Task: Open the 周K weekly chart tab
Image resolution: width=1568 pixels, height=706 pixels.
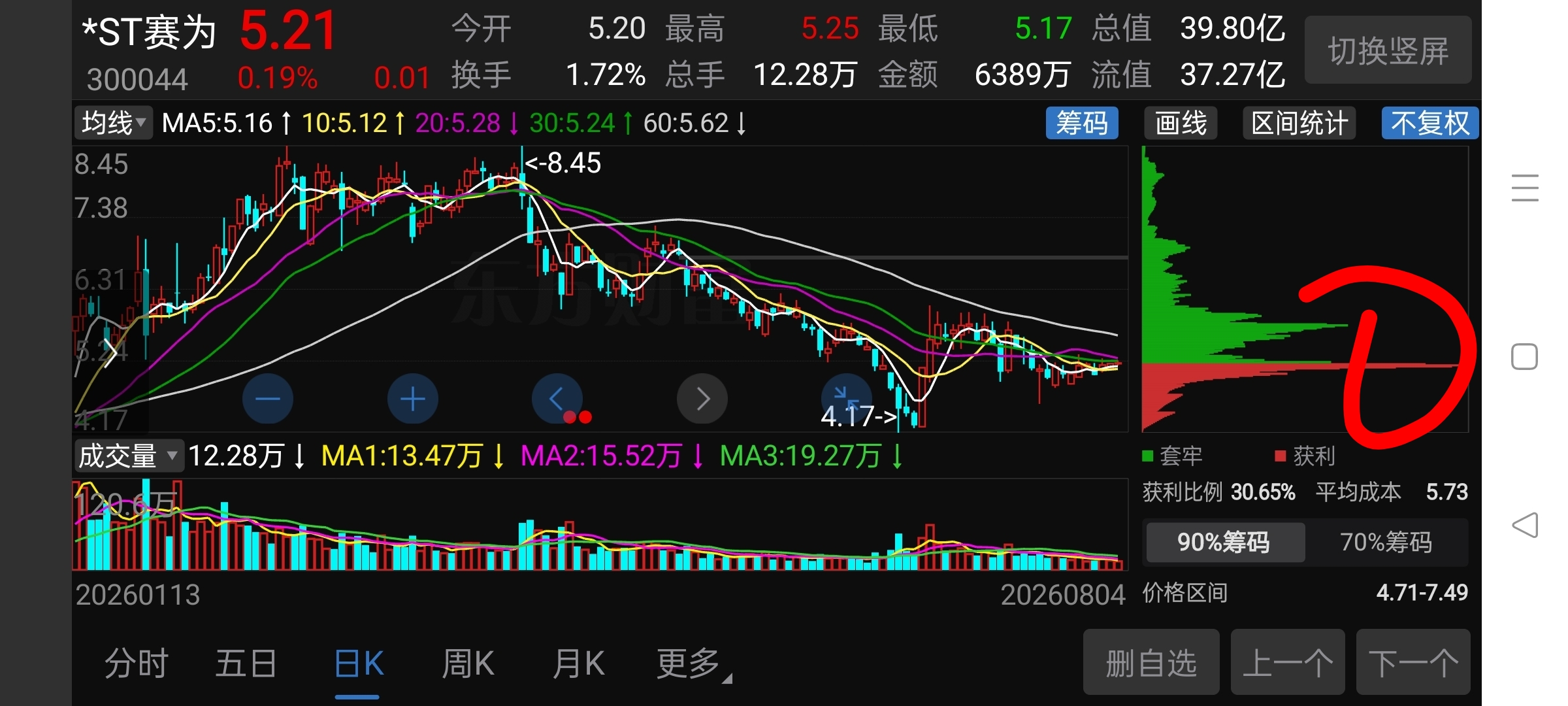Action: (468, 664)
